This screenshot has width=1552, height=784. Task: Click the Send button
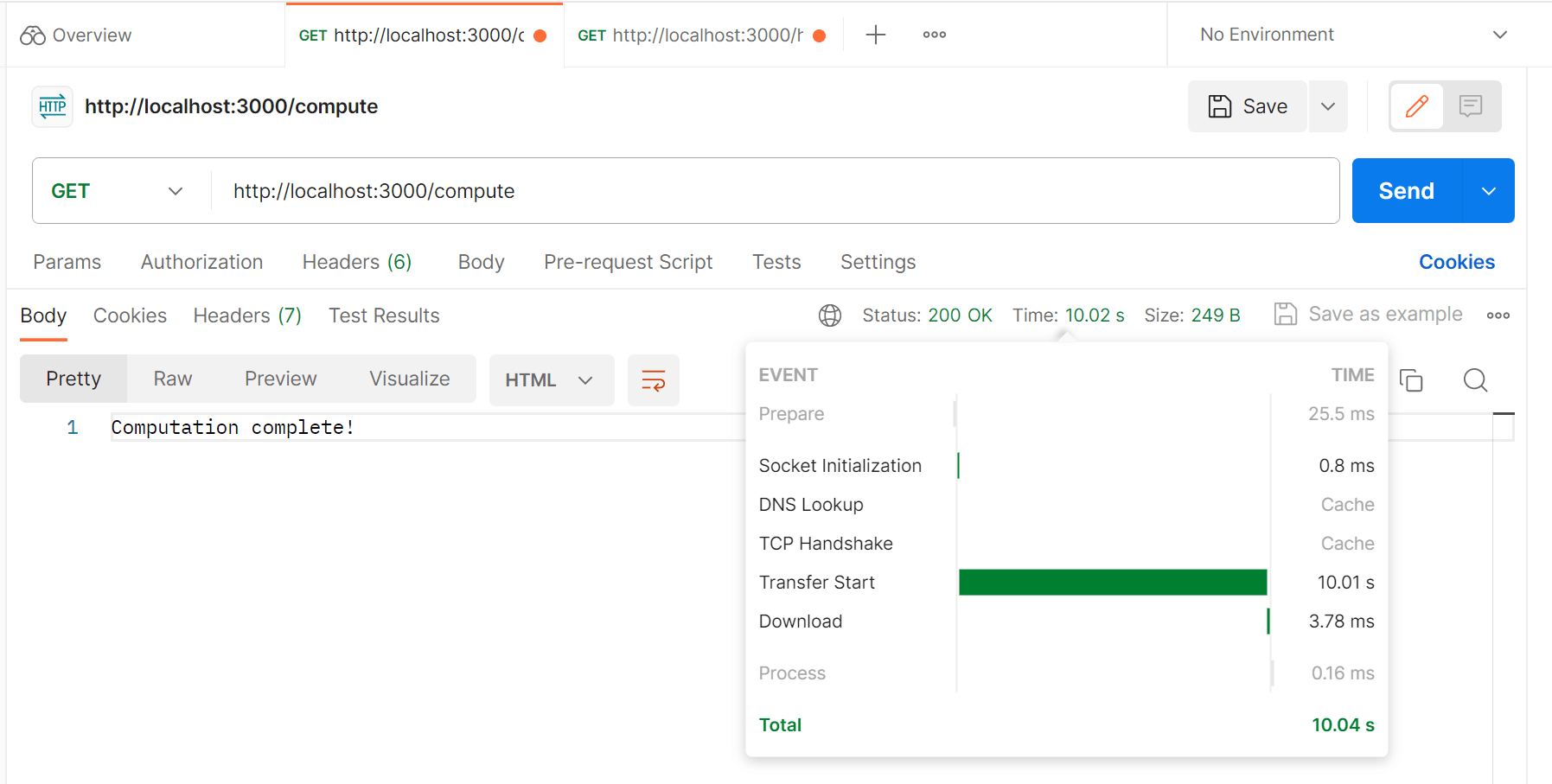[1407, 191]
